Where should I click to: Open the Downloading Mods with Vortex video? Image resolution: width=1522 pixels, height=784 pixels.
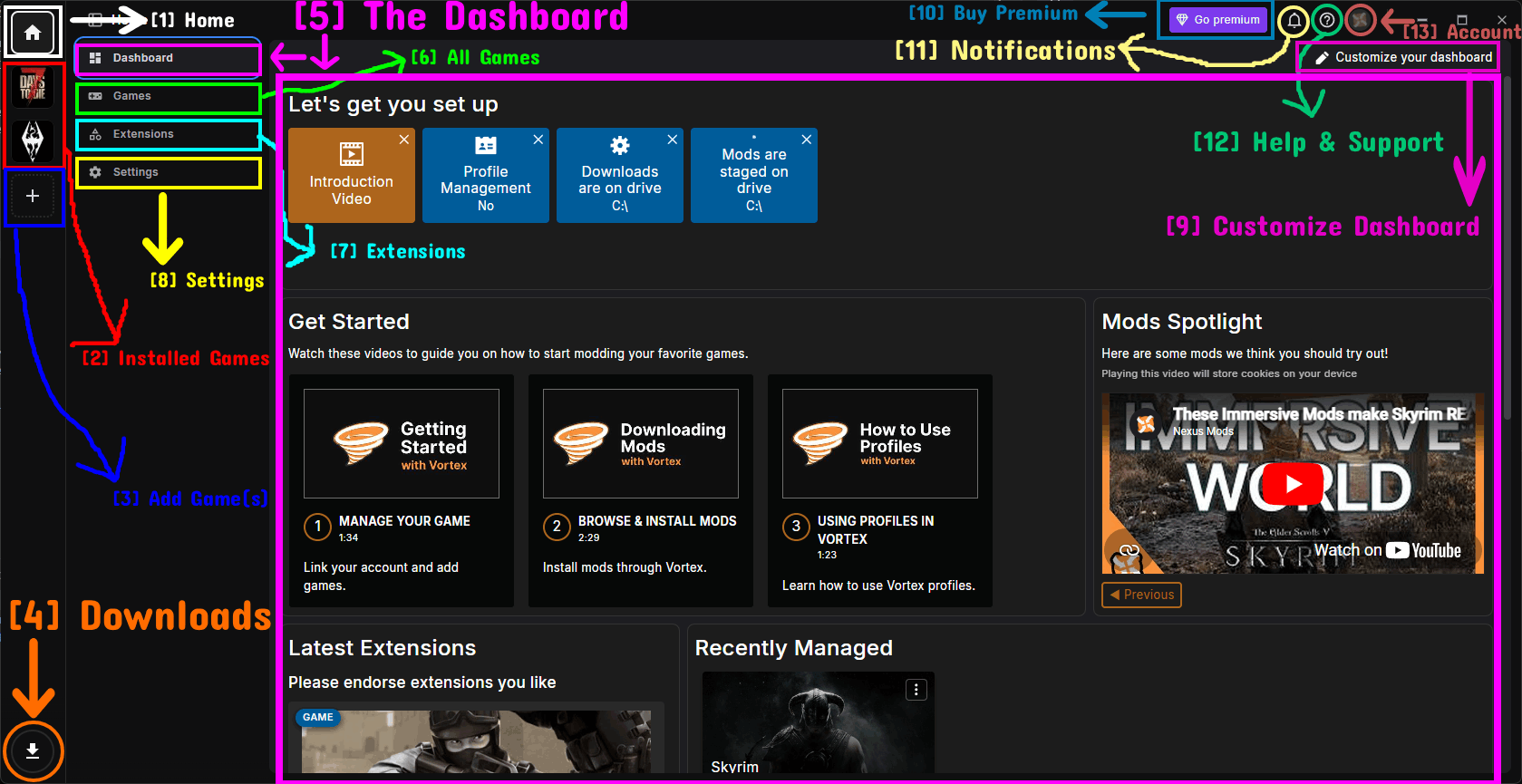pyautogui.click(x=641, y=444)
